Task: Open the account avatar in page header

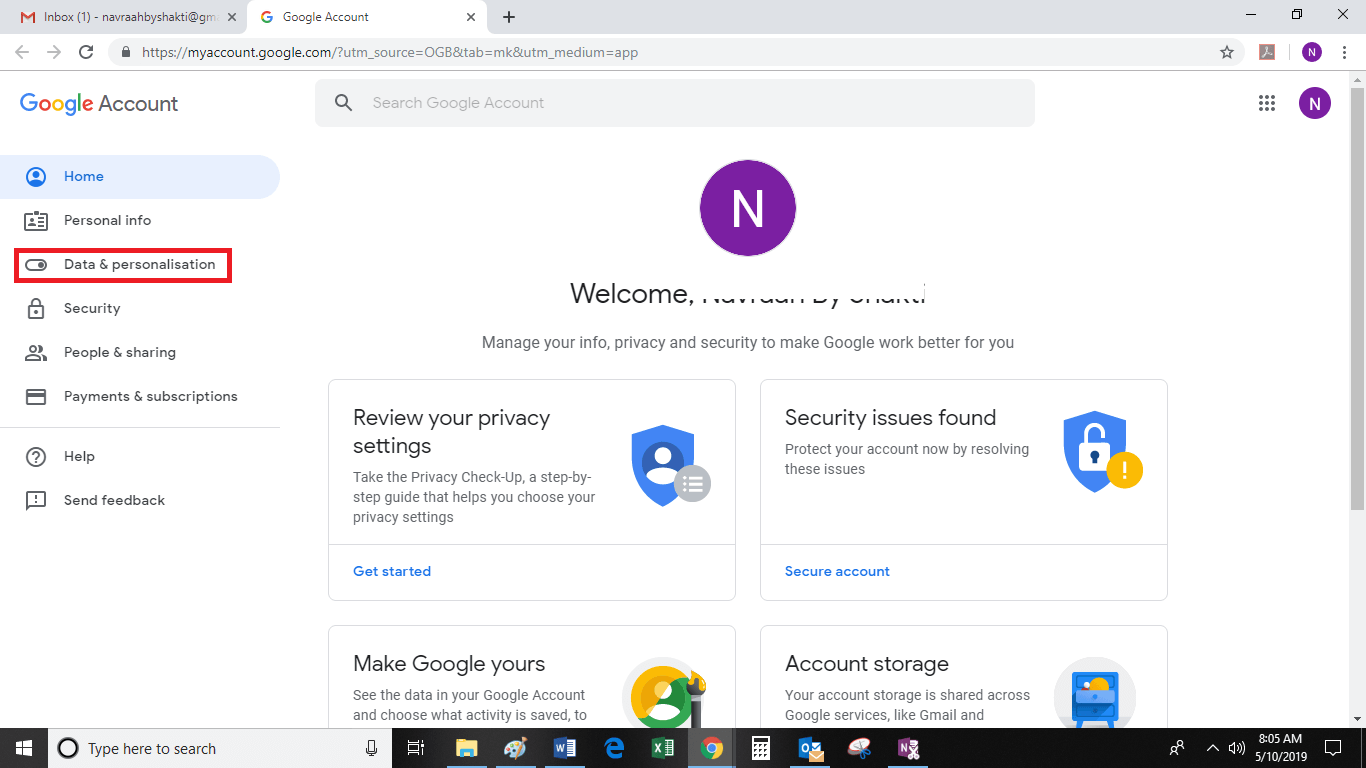Action: click(x=1315, y=103)
